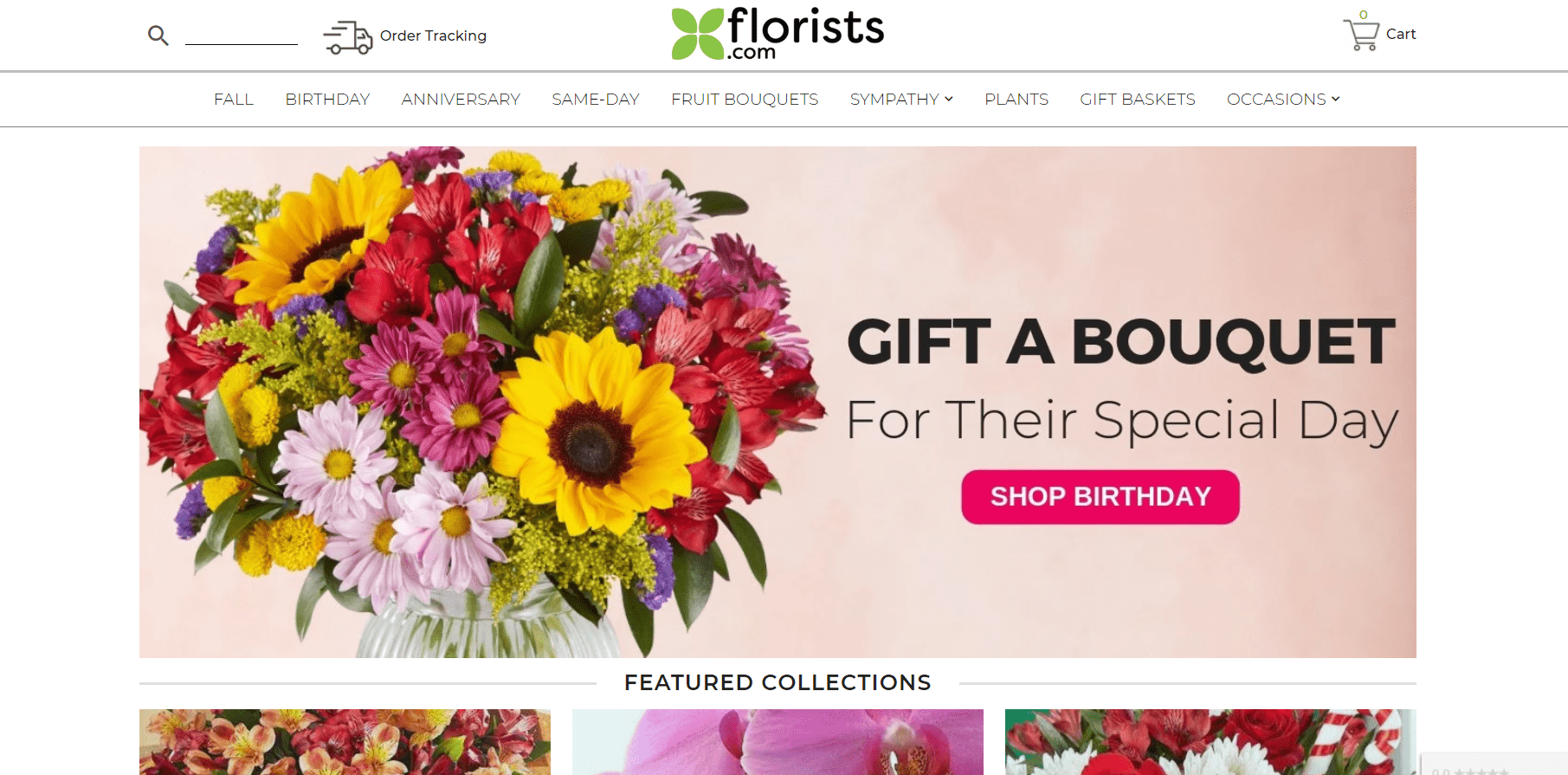Select the Anniversary menu item
The image size is (1568, 775).
click(461, 100)
